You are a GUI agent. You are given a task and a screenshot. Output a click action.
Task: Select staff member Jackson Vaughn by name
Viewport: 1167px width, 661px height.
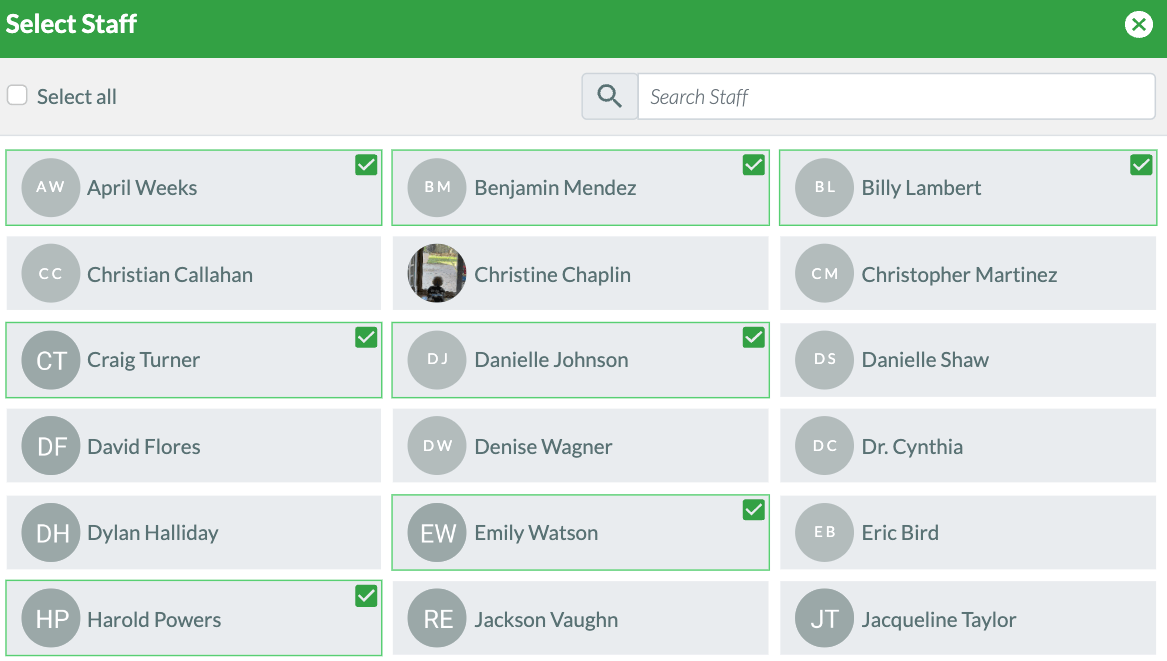pos(546,619)
